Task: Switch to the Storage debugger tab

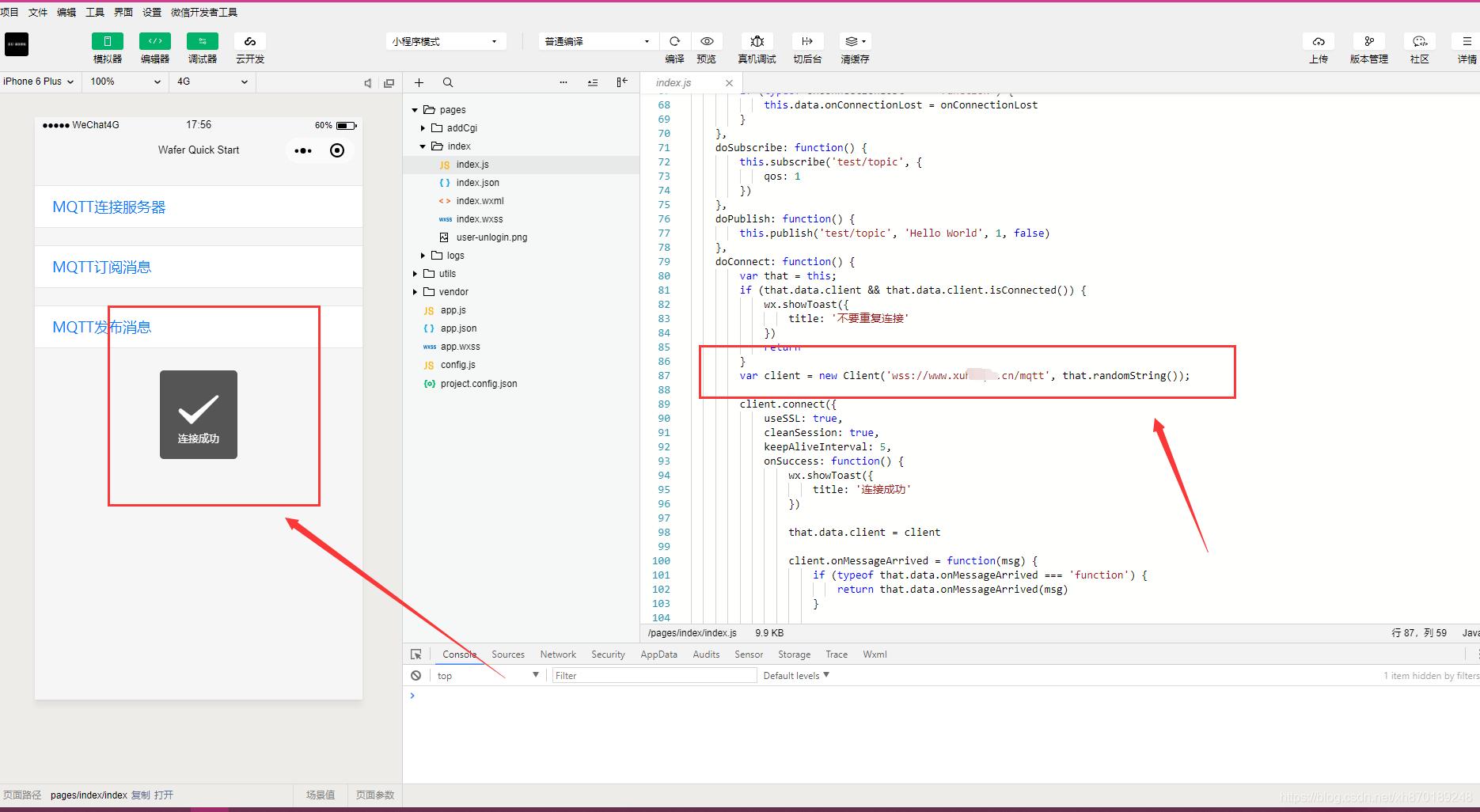Action: [x=794, y=655]
